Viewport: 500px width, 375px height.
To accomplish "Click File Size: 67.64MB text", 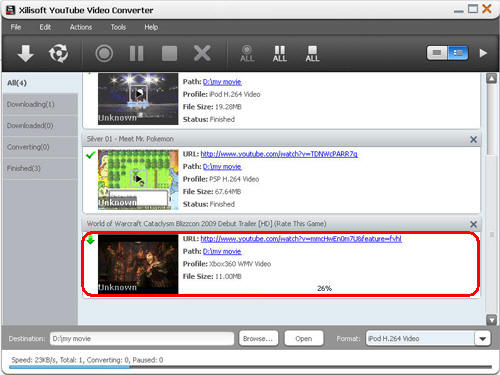I will [212, 192].
